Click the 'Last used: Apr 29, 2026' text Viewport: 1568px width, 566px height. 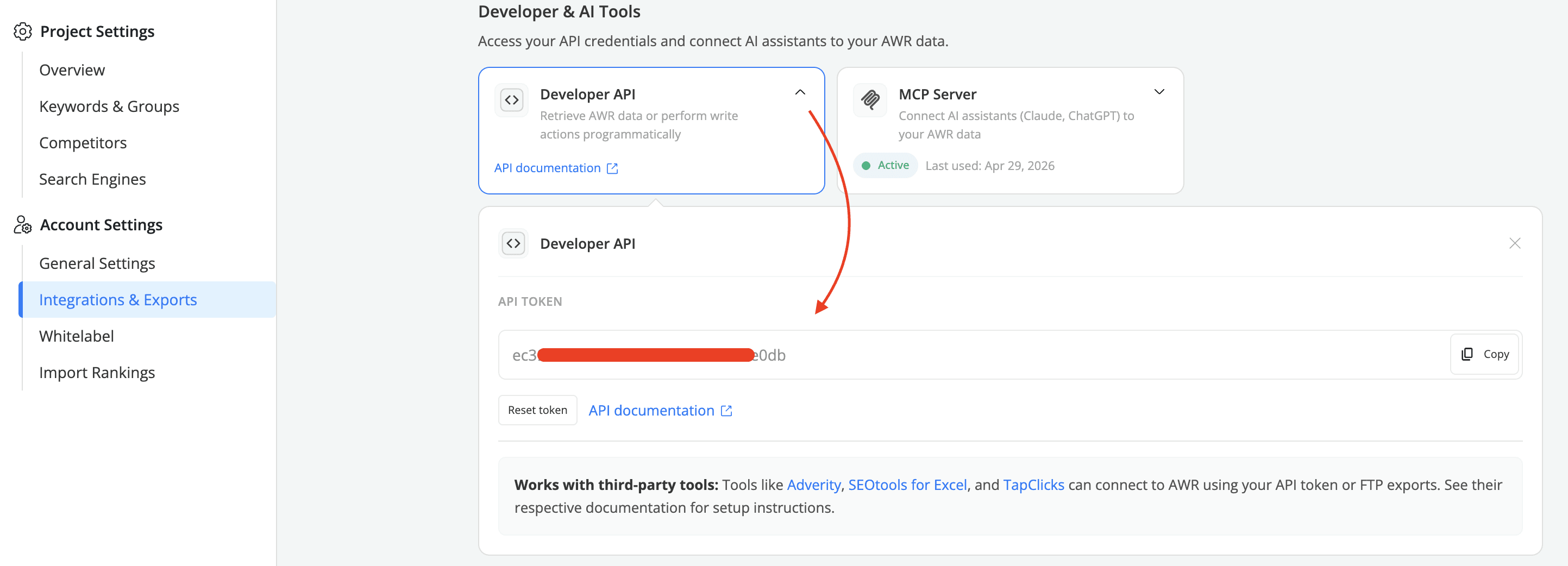(990, 166)
